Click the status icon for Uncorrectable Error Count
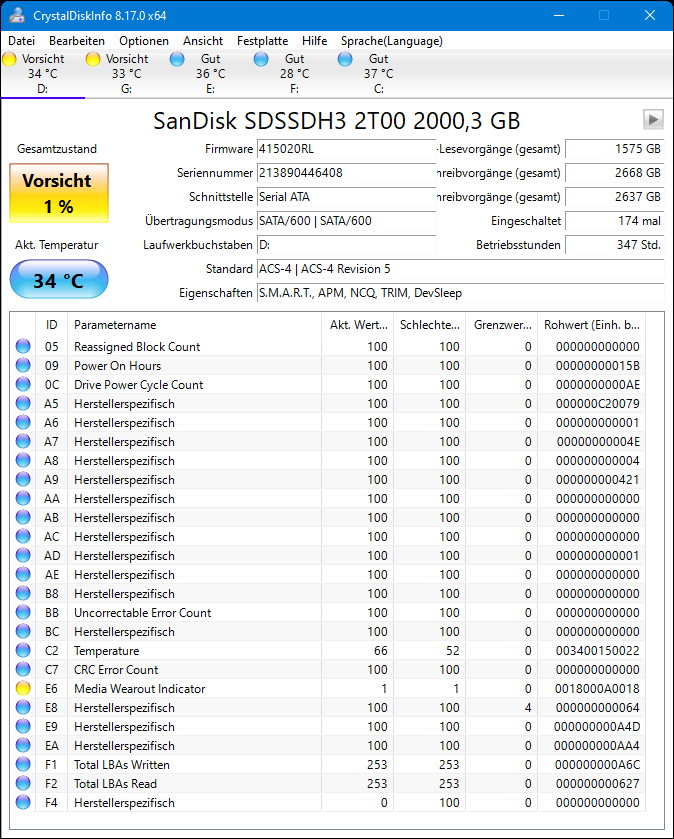Screen dimensions: 674x839 pos(23,612)
